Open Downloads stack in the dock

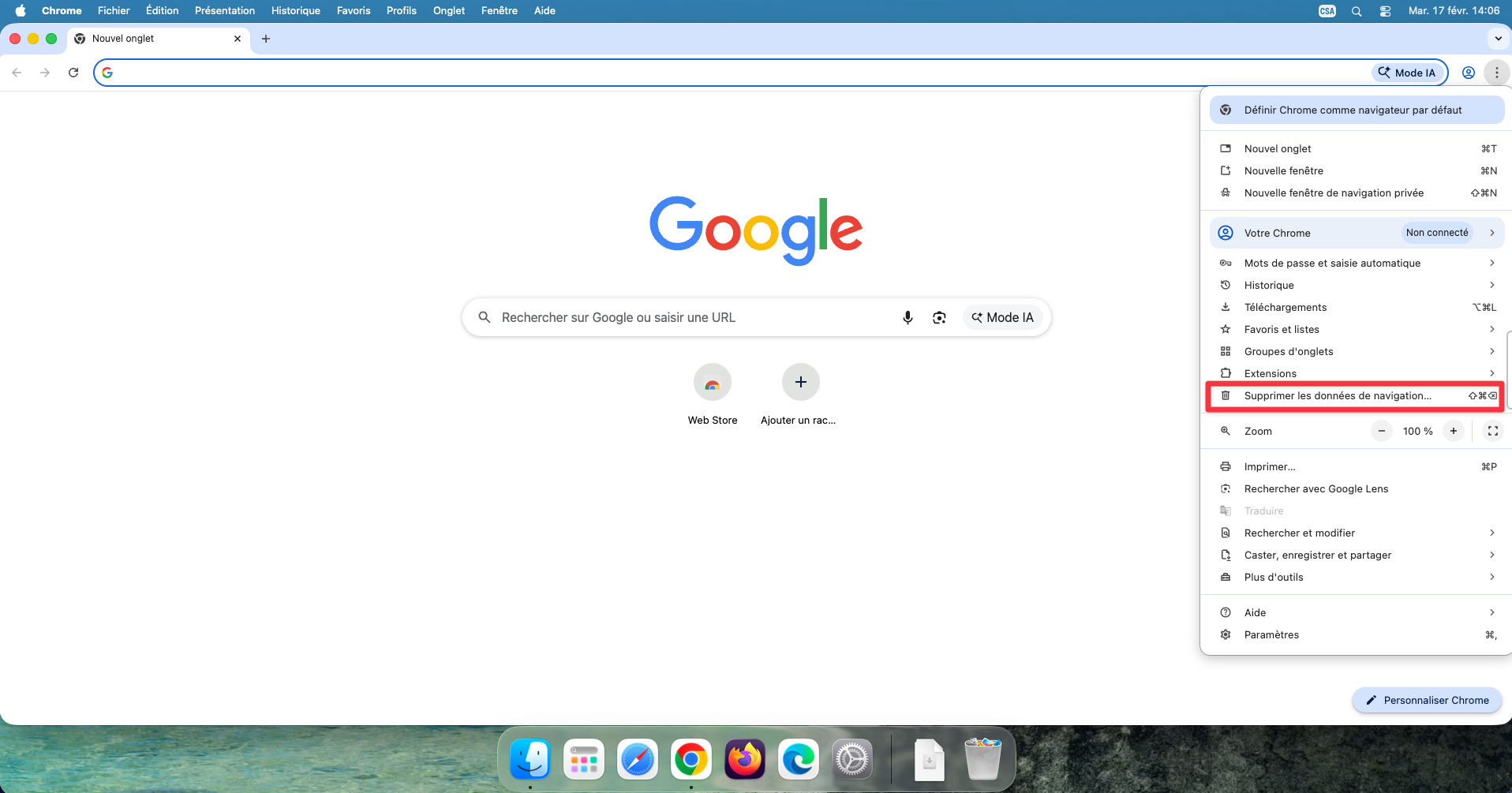coord(930,760)
